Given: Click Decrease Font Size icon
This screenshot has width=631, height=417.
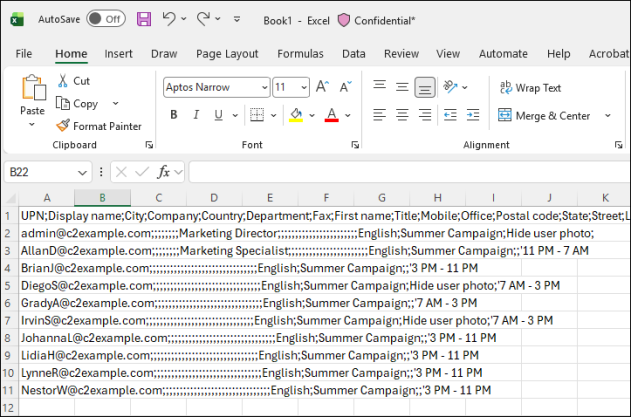Looking at the screenshot, I should [345, 87].
